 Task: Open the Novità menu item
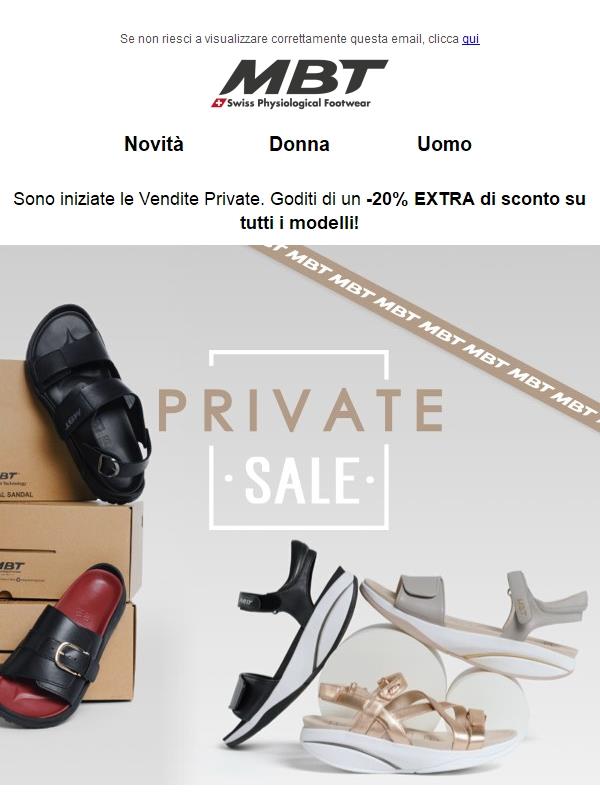tap(154, 144)
